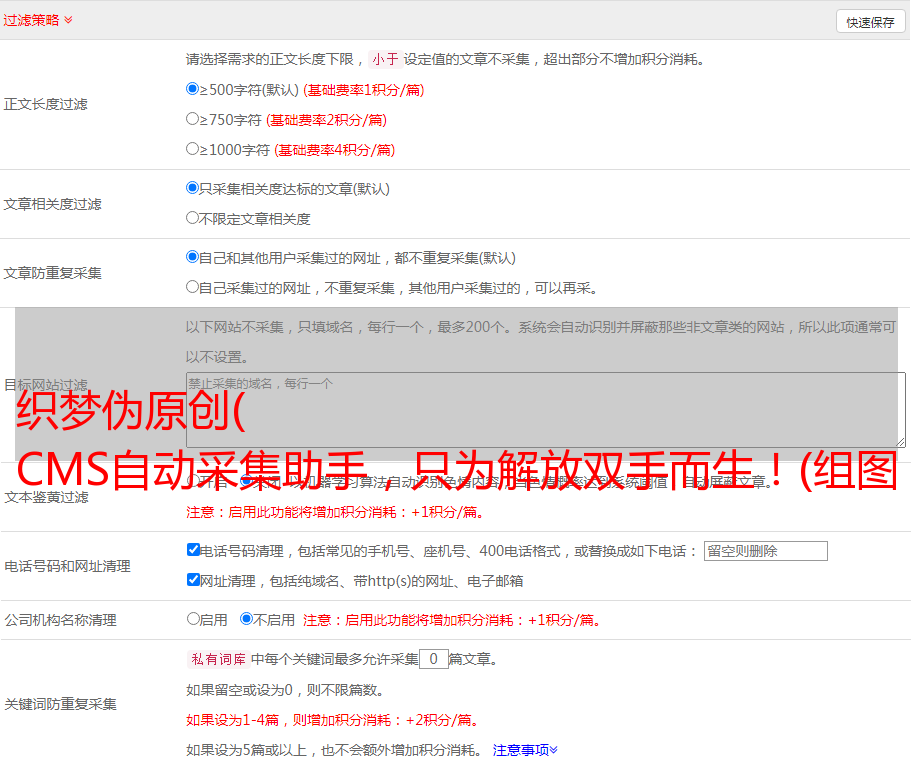This screenshot has width=912, height=768.
Task: Click the 公司机构名称清理 row label
Action: [60, 620]
